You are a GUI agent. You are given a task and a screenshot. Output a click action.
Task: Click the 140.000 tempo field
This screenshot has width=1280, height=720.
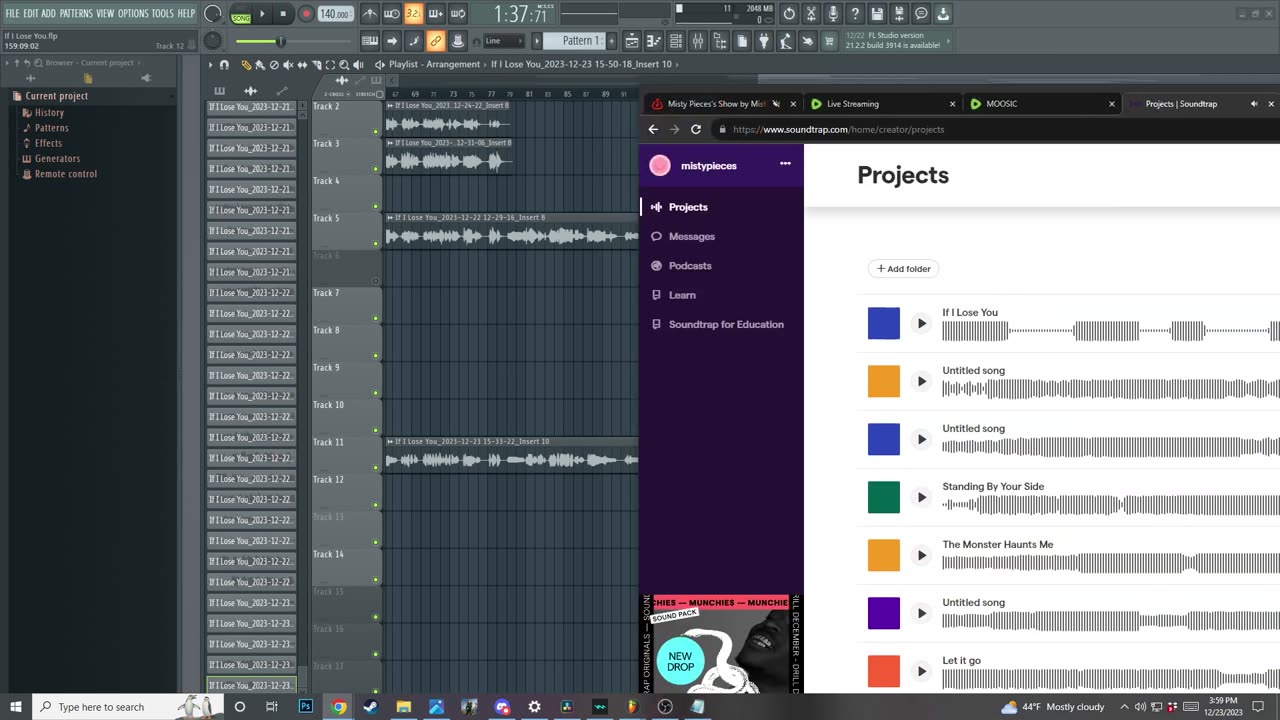click(334, 14)
